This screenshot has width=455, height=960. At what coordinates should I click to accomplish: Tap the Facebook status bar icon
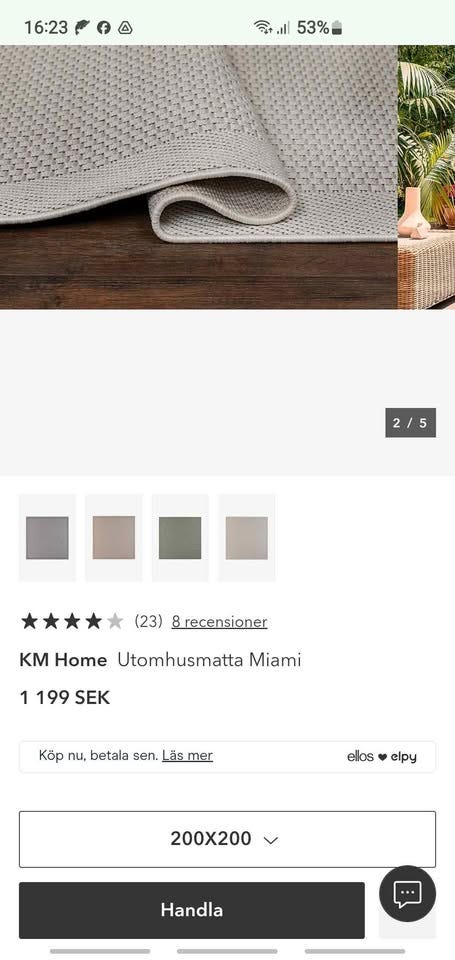point(104,27)
